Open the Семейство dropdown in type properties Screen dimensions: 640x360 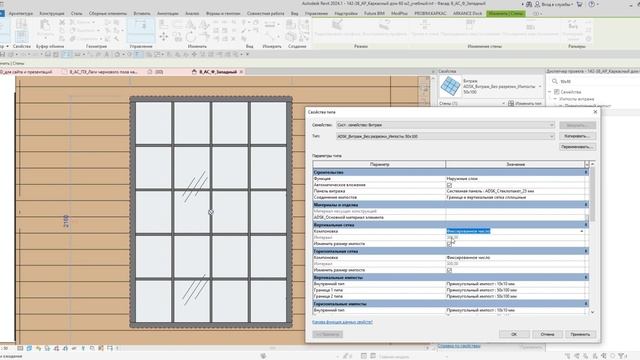pos(552,125)
